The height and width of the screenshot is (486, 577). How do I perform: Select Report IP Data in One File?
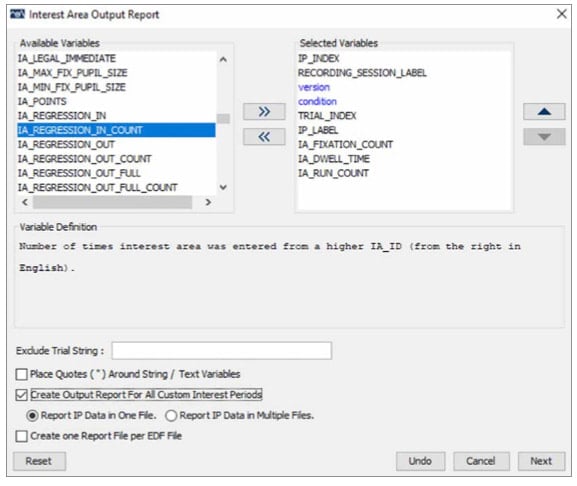32,416
